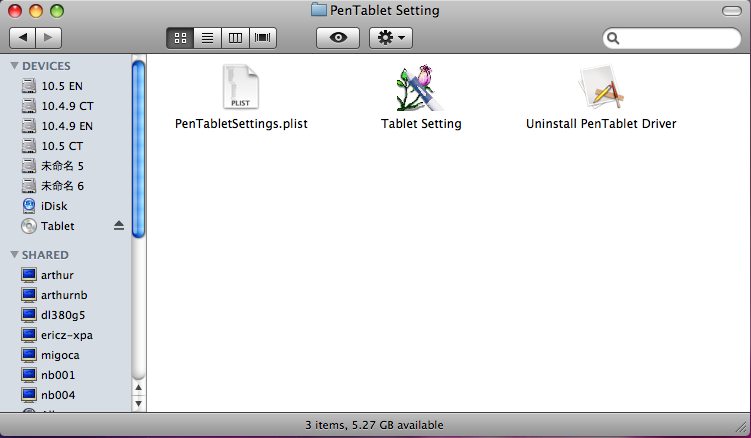
Task: Click into the Finder search field
Action: 671,38
